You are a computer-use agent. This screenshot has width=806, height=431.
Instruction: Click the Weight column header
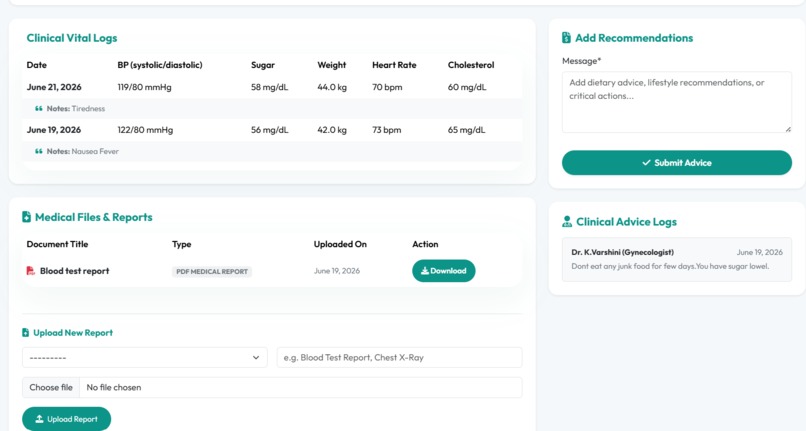(x=332, y=65)
